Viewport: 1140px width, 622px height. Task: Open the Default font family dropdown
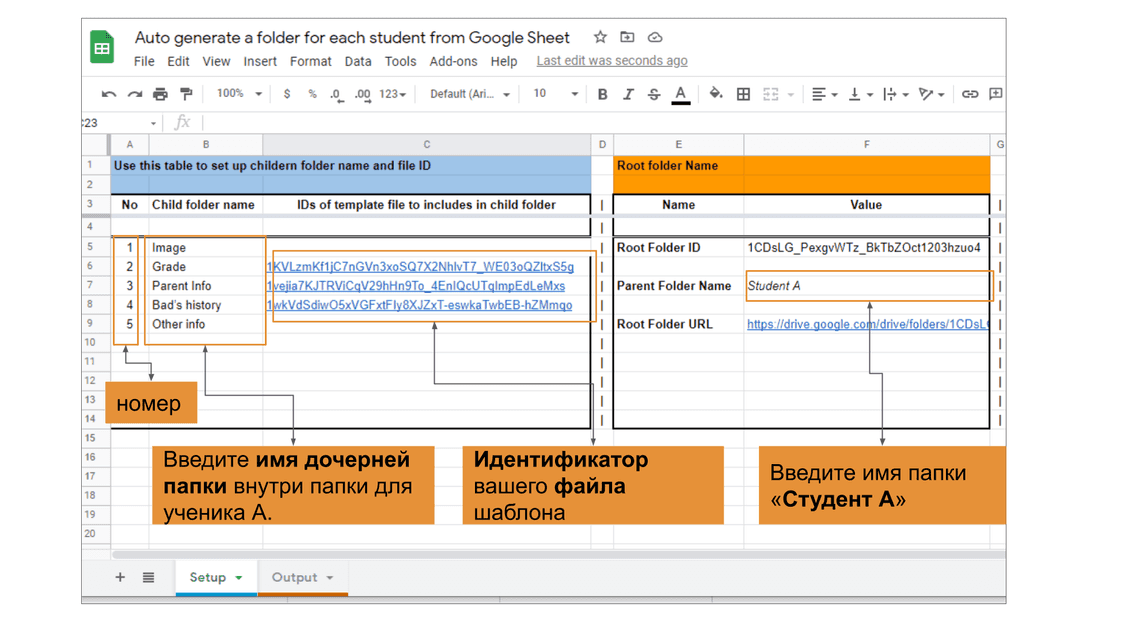[x=469, y=94]
